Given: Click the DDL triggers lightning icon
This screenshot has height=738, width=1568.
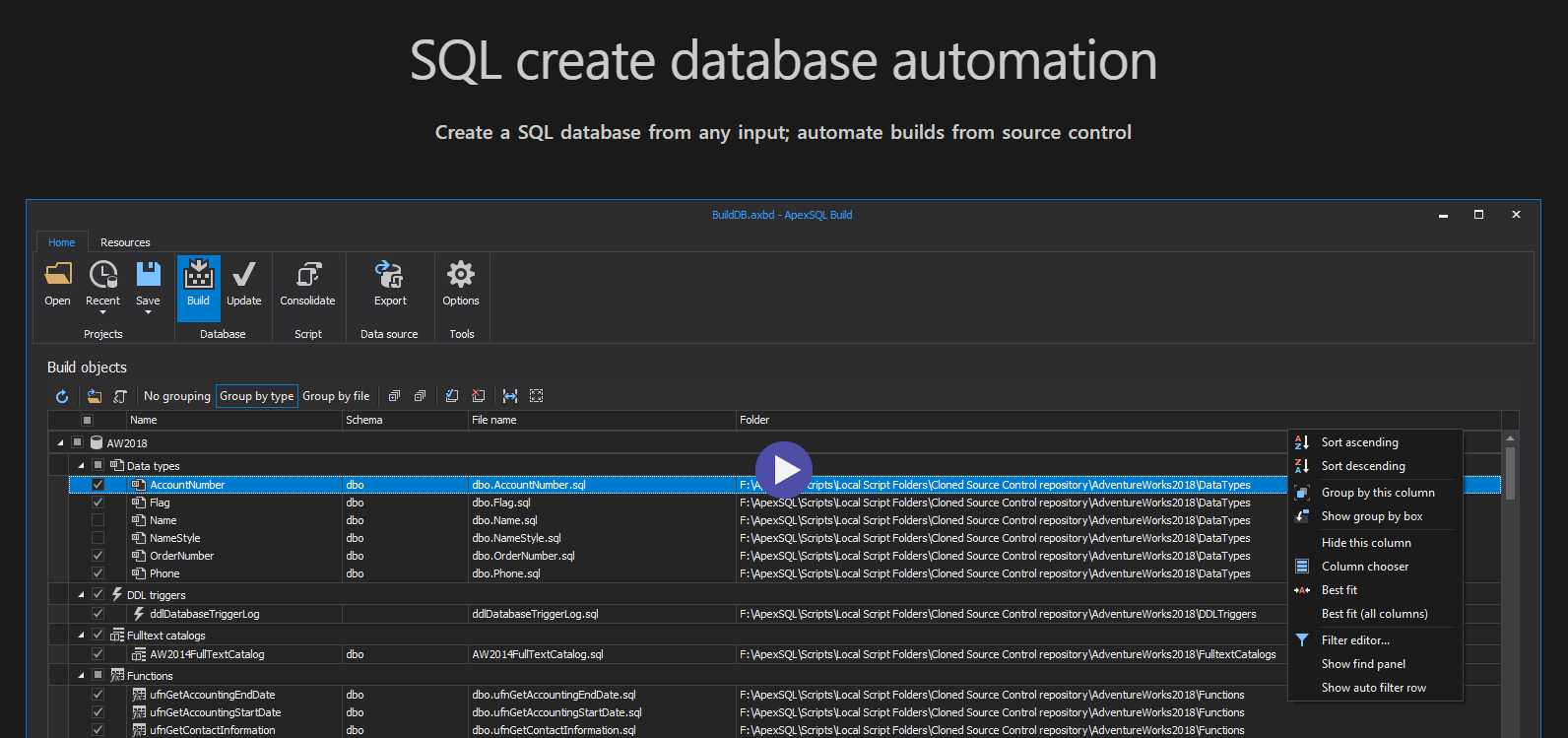Looking at the screenshot, I should [x=117, y=594].
